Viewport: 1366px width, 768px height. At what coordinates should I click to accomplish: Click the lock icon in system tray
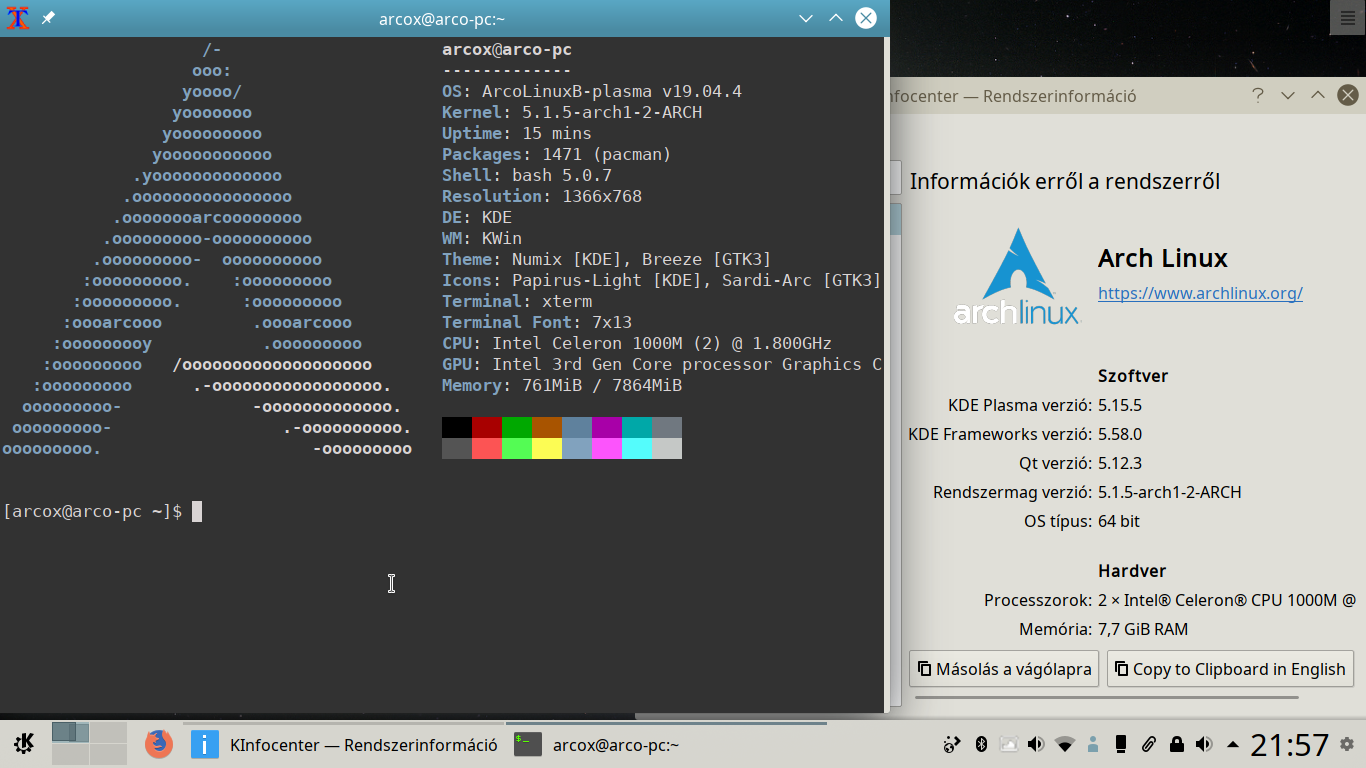[x=1177, y=744]
